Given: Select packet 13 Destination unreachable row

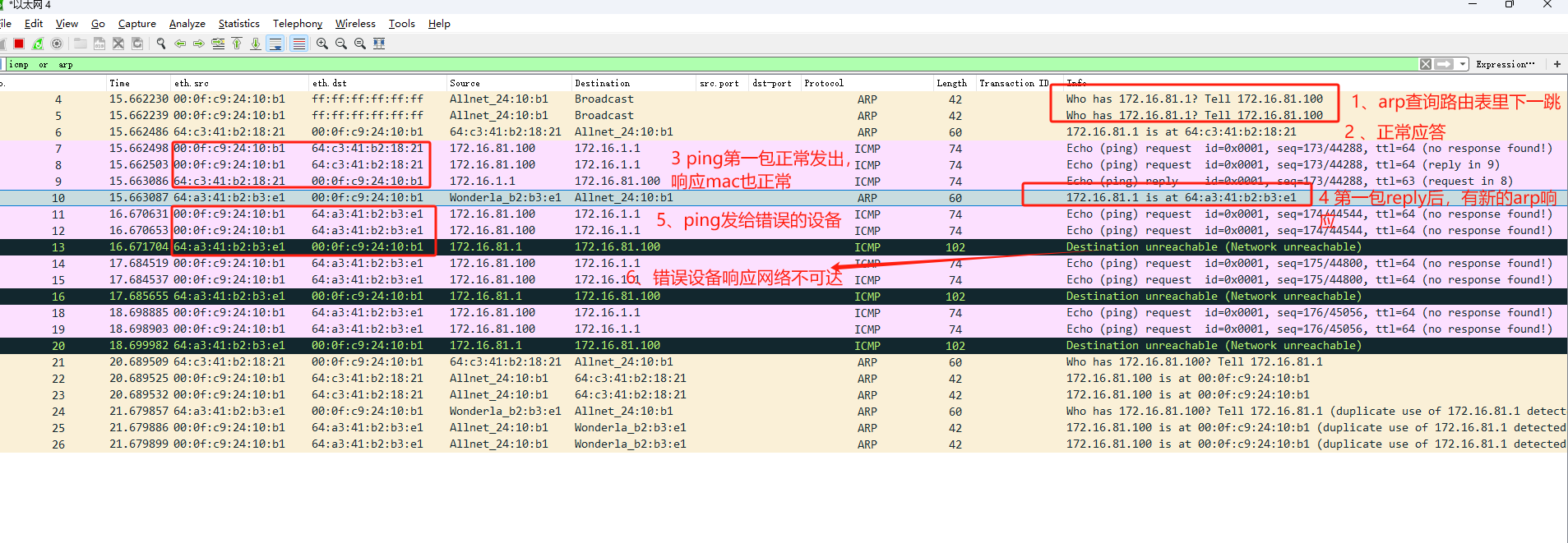Looking at the screenshot, I should point(784,247).
